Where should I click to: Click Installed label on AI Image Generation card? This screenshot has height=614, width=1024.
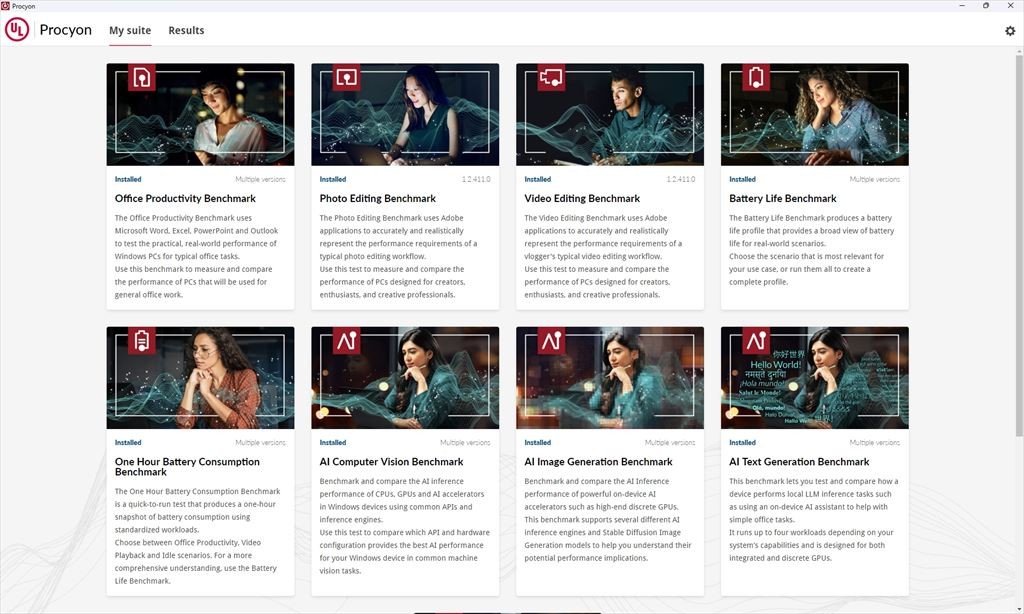point(537,442)
